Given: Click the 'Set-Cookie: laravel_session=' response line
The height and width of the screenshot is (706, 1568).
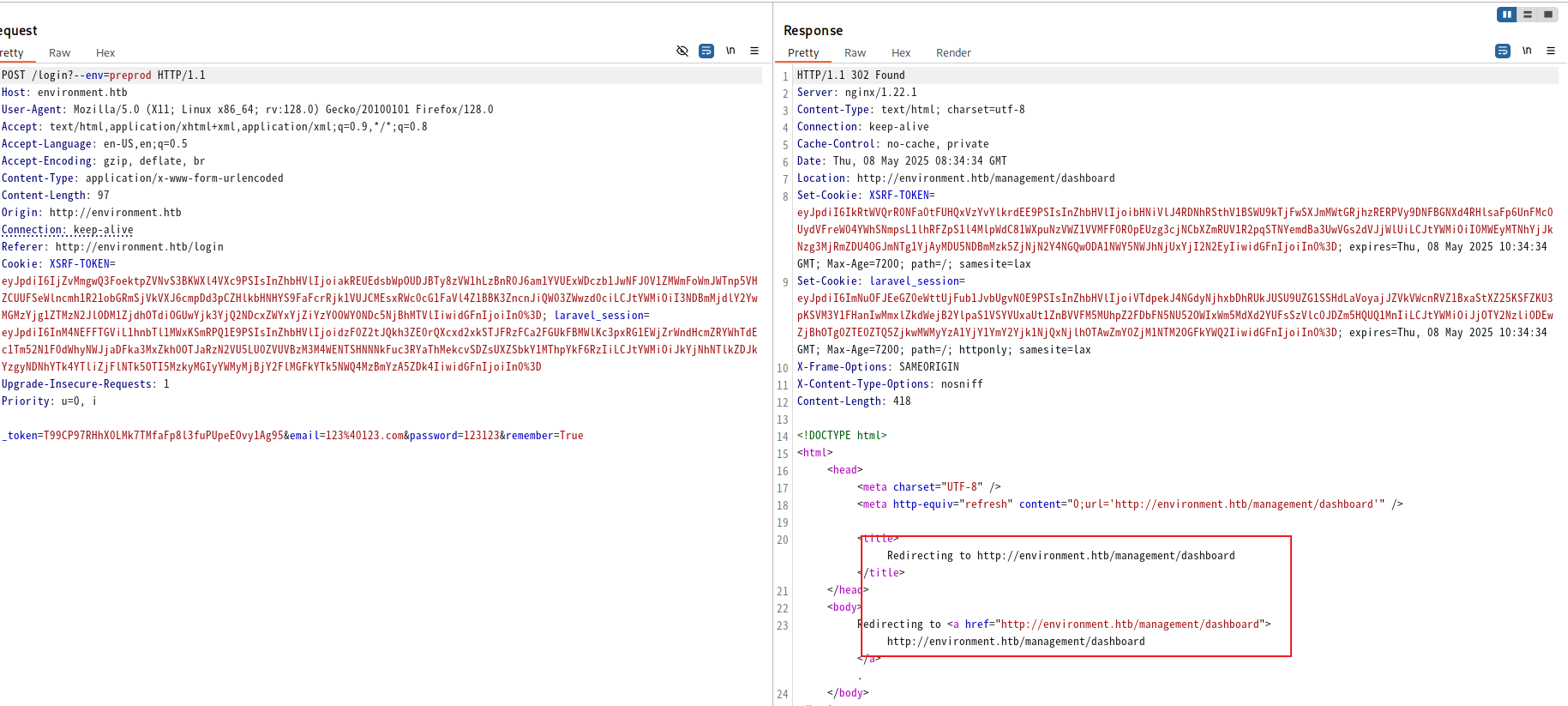Looking at the screenshot, I should [880, 281].
